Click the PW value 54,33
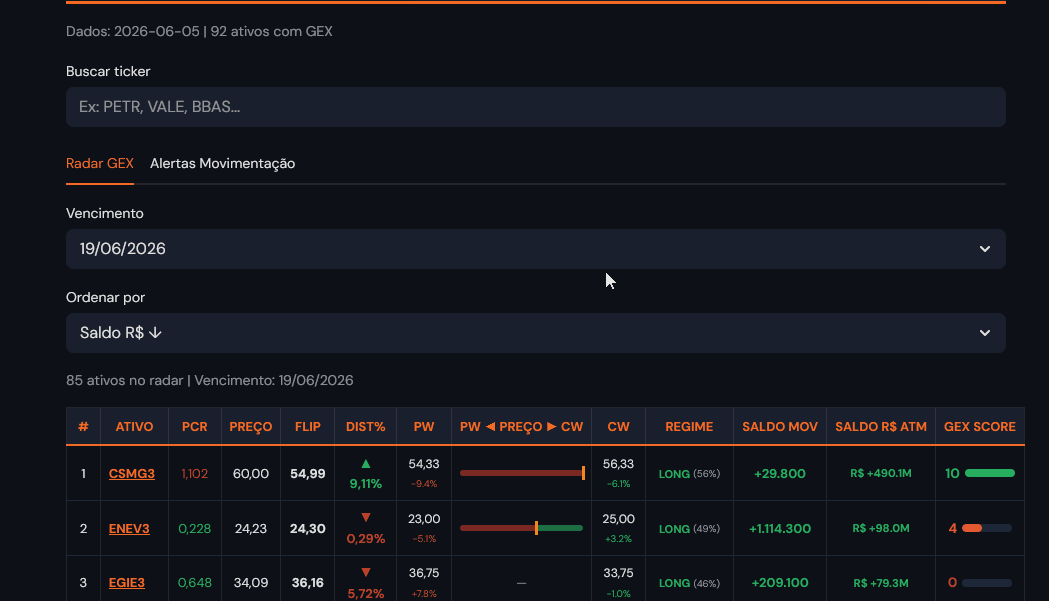This screenshot has height=601, width=1049. [424, 464]
